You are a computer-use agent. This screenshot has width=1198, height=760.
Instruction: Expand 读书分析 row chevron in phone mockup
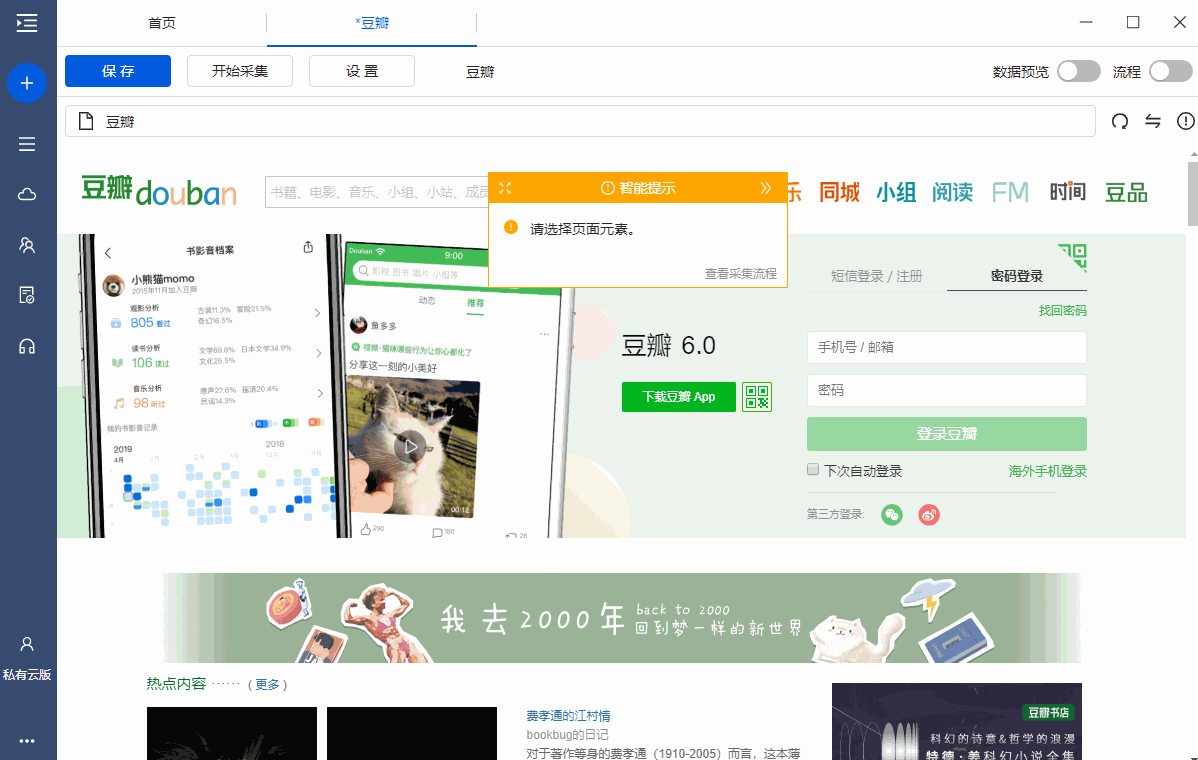click(319, 353)
